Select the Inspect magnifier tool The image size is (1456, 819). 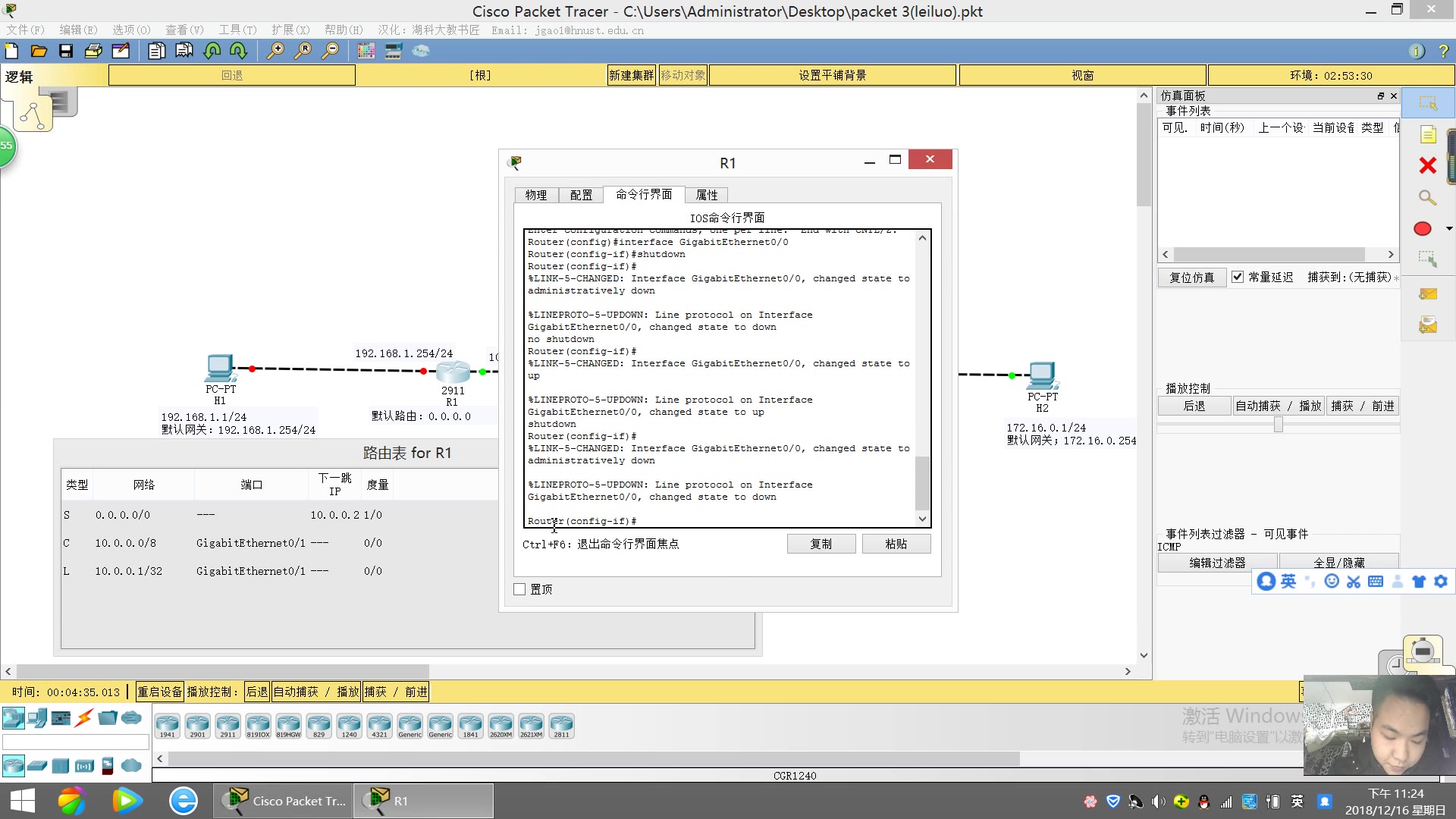coord(1428,198)
